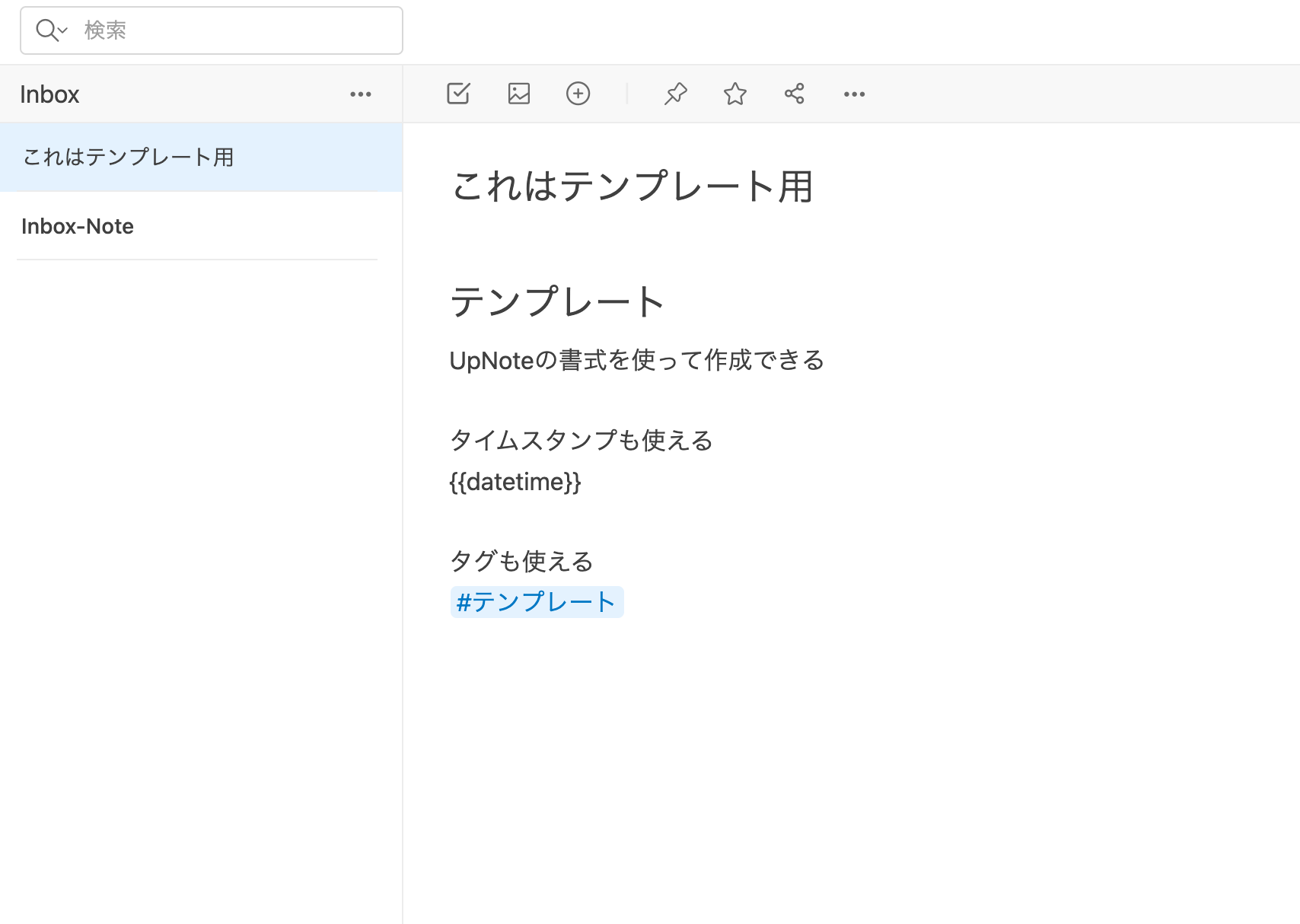This screenshot has height=924, width=1300.
Task: Insert an image into the note
Action: [518, 93]
